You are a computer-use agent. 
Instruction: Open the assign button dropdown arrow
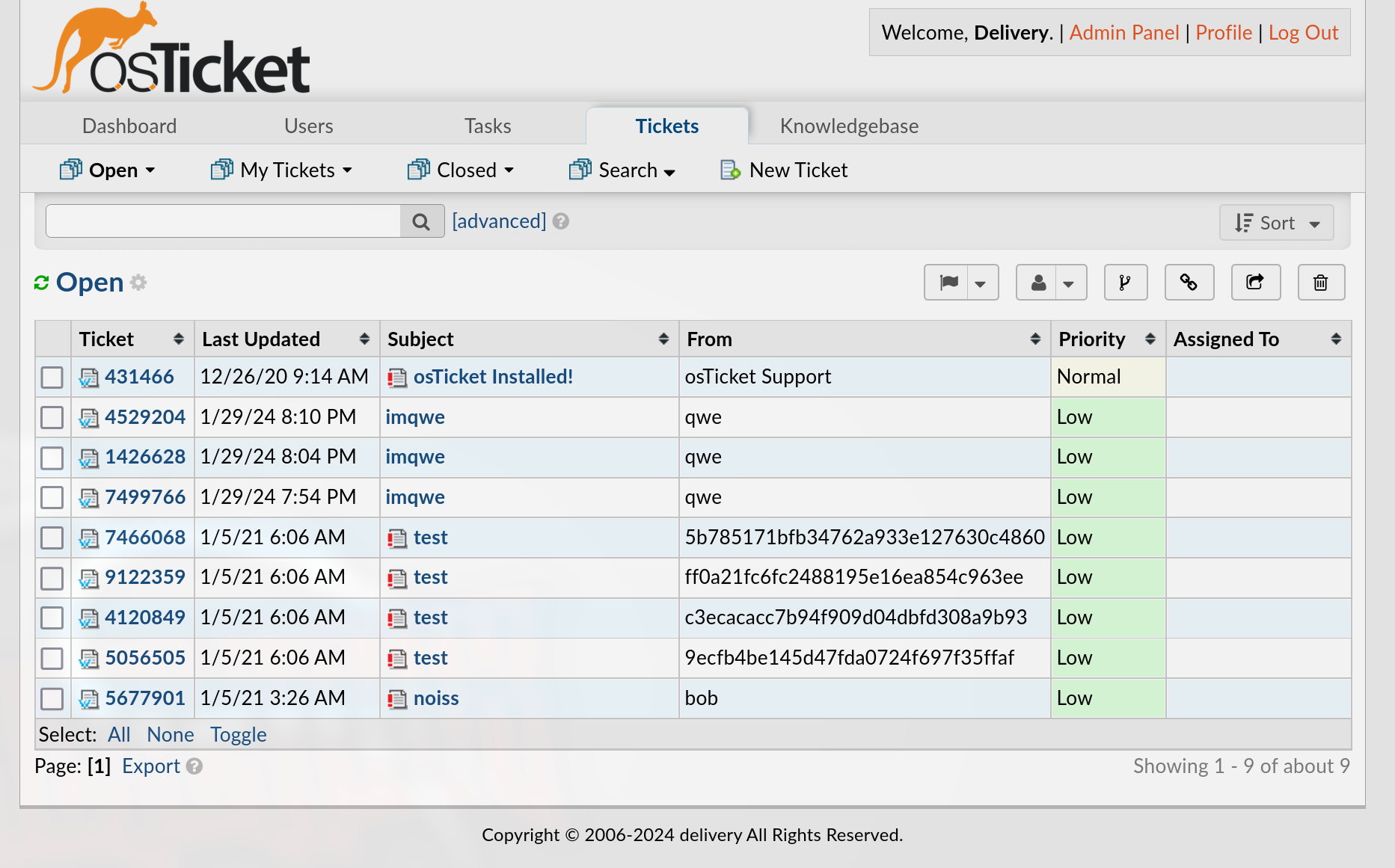1069,283
